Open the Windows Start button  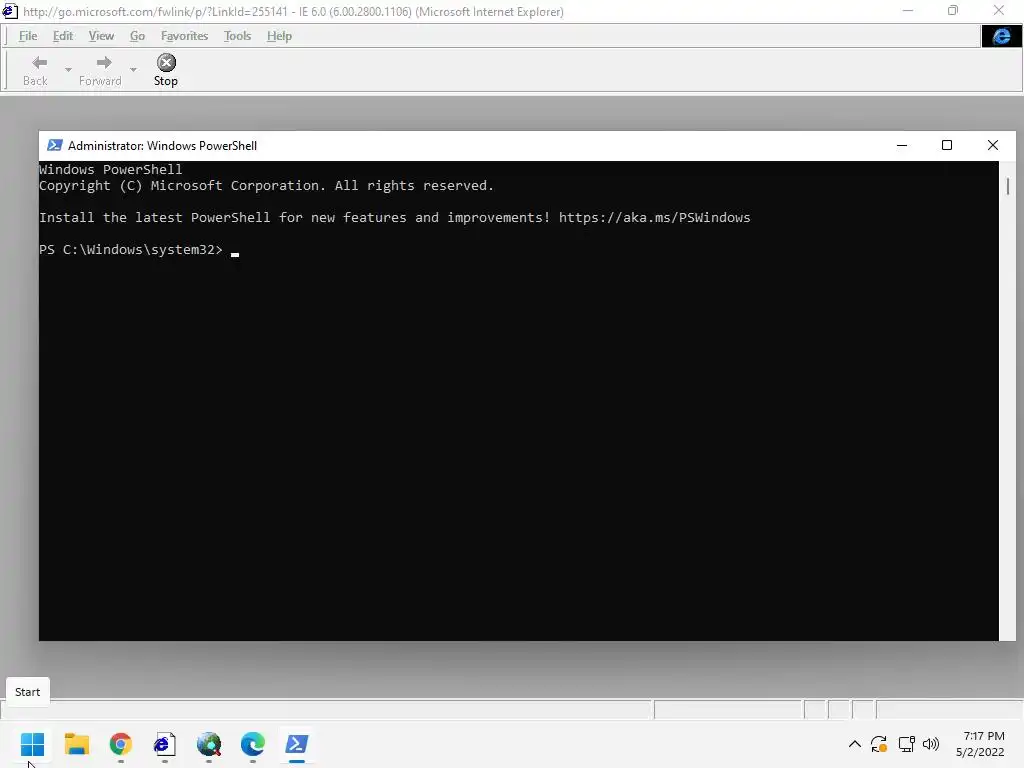(x=32, y=744)
